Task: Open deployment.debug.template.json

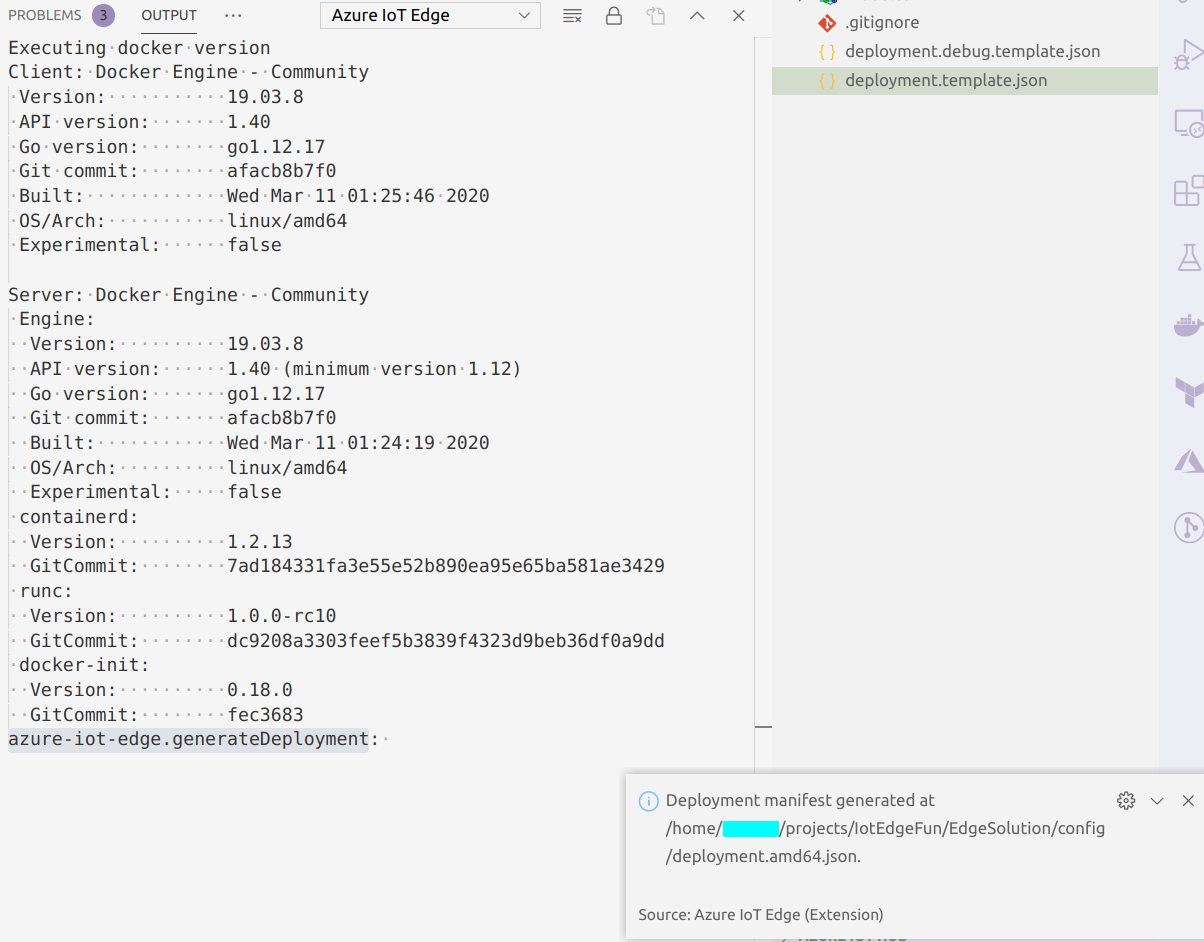Action: [972, 52]
